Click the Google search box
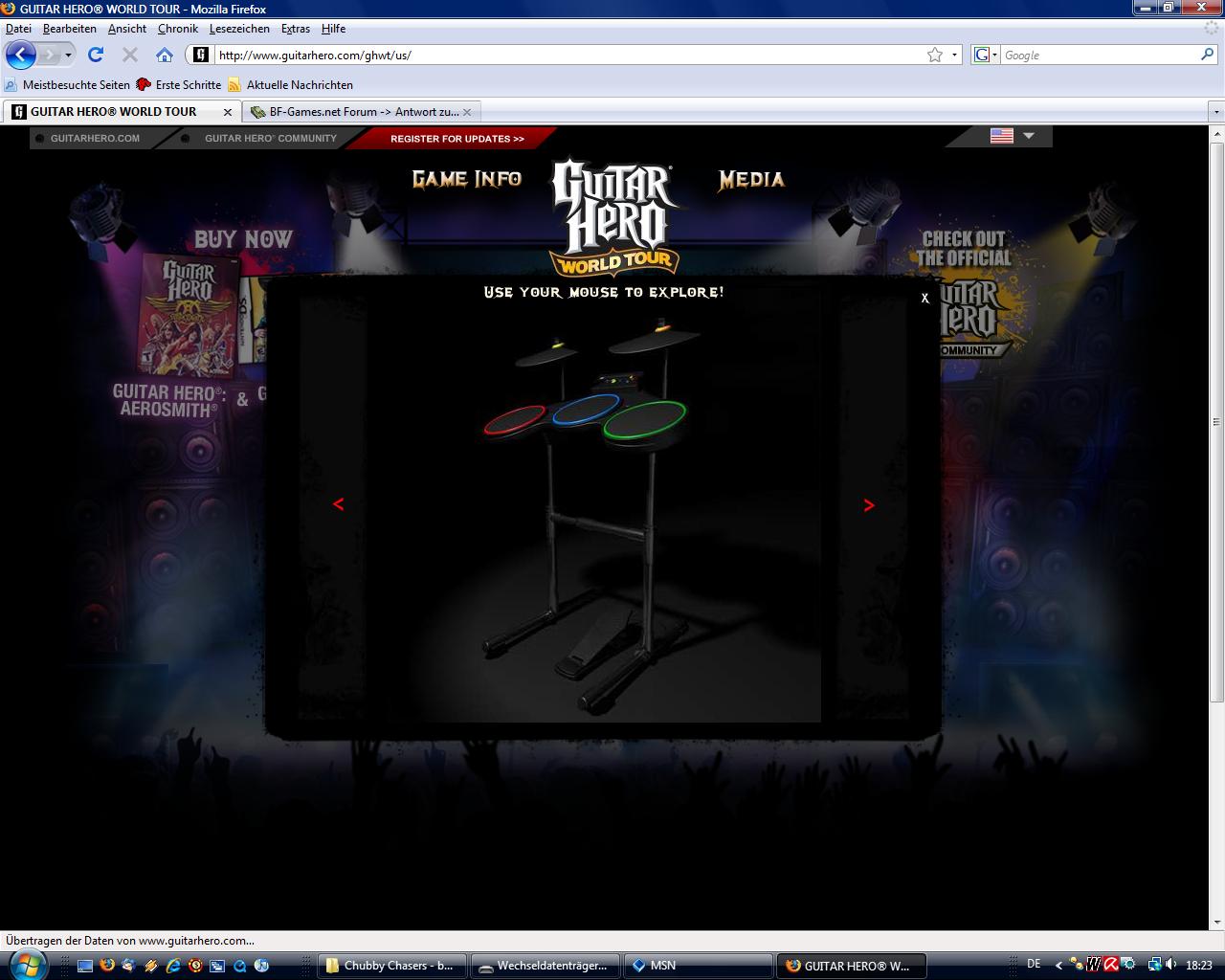This screenshot has width=1225, height=980. [1099, 55]
